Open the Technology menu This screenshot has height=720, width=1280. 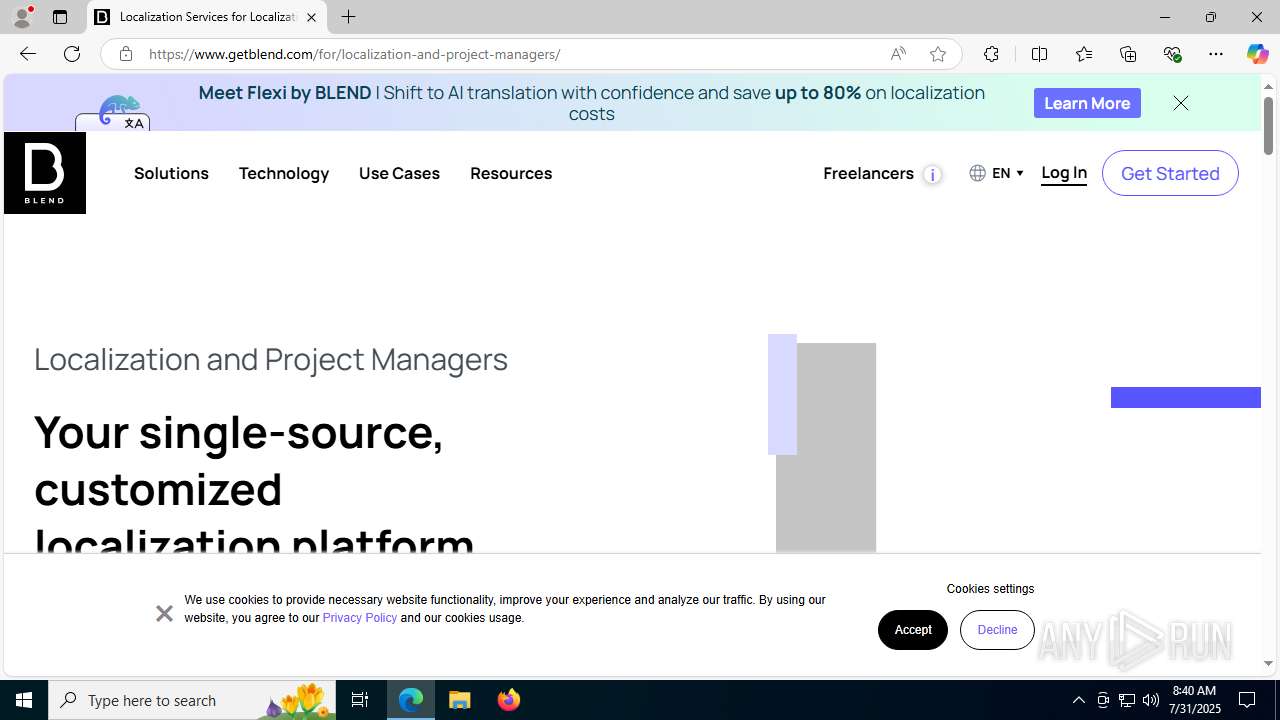[x=284, y=173]
